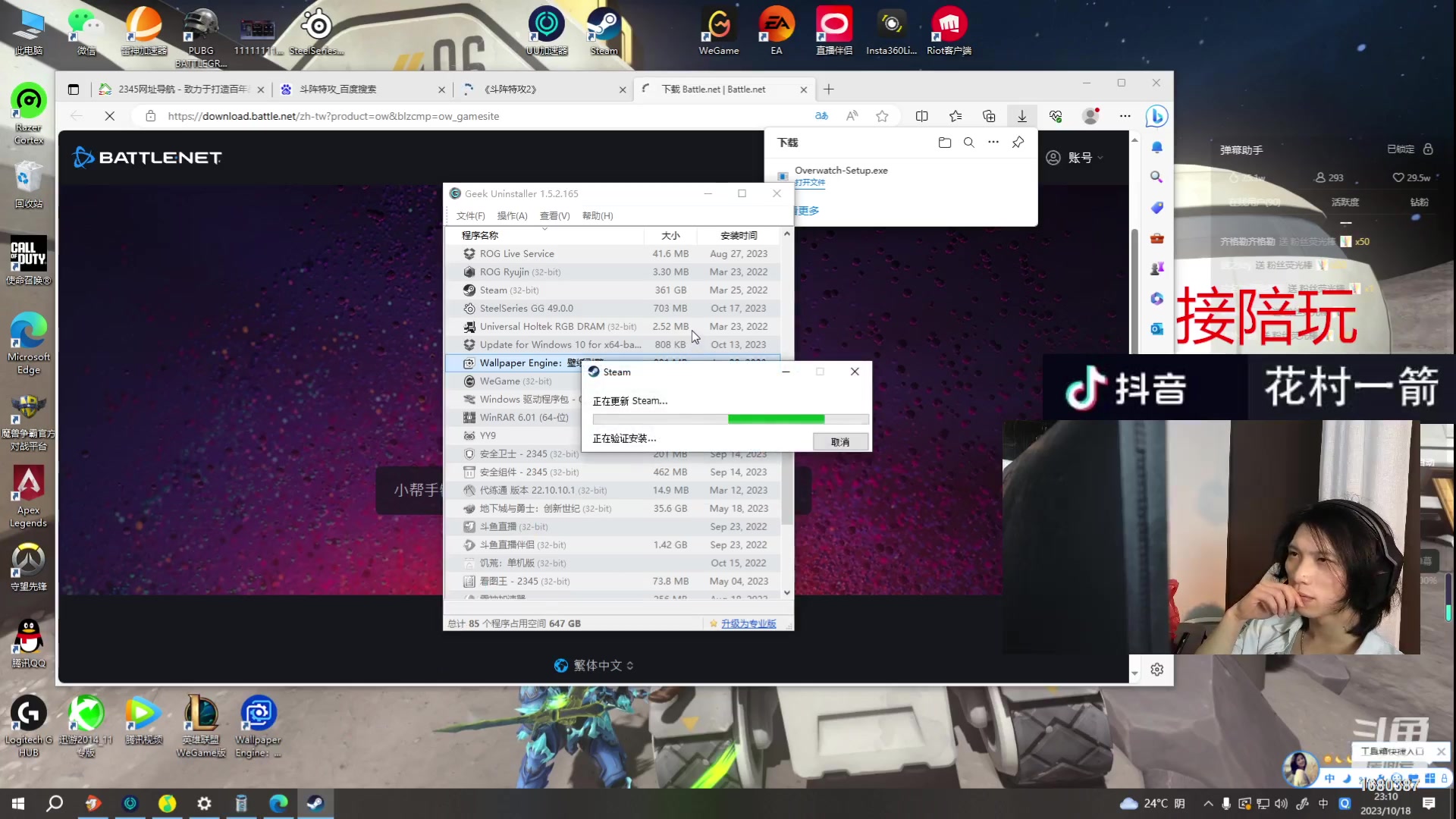Select 斗鱼直播伴侣 program row
The width and height of the screenshot is (1456, 819).
(x=613, y=545)
